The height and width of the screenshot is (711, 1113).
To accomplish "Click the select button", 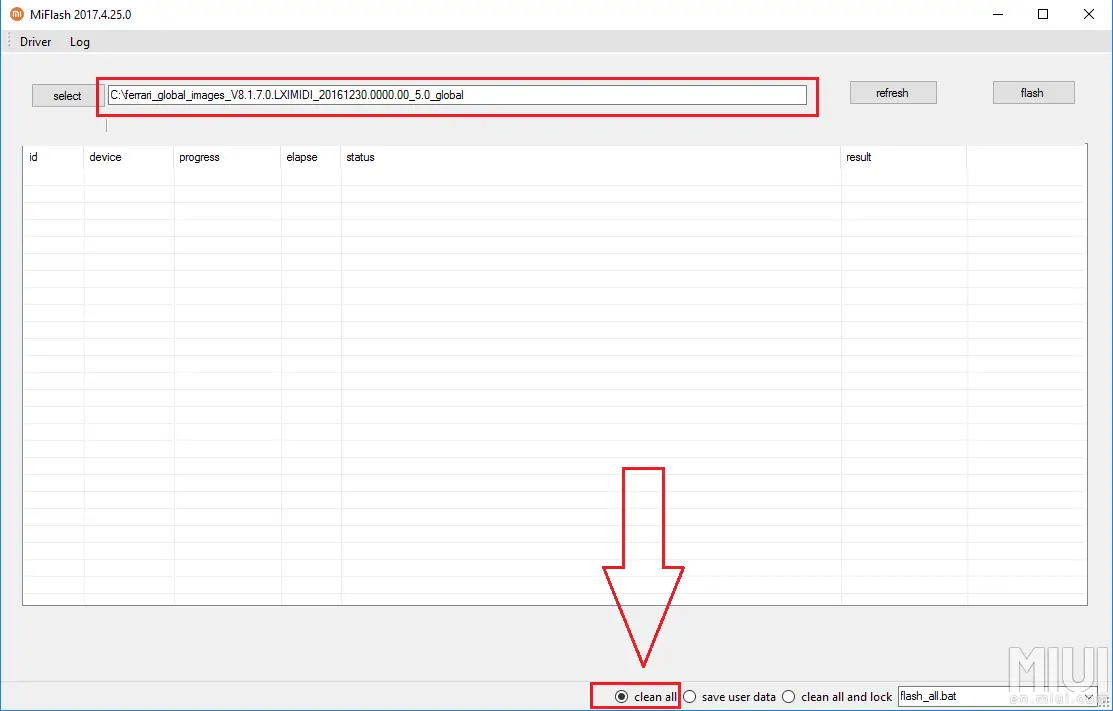I will (x=67, y=96).
